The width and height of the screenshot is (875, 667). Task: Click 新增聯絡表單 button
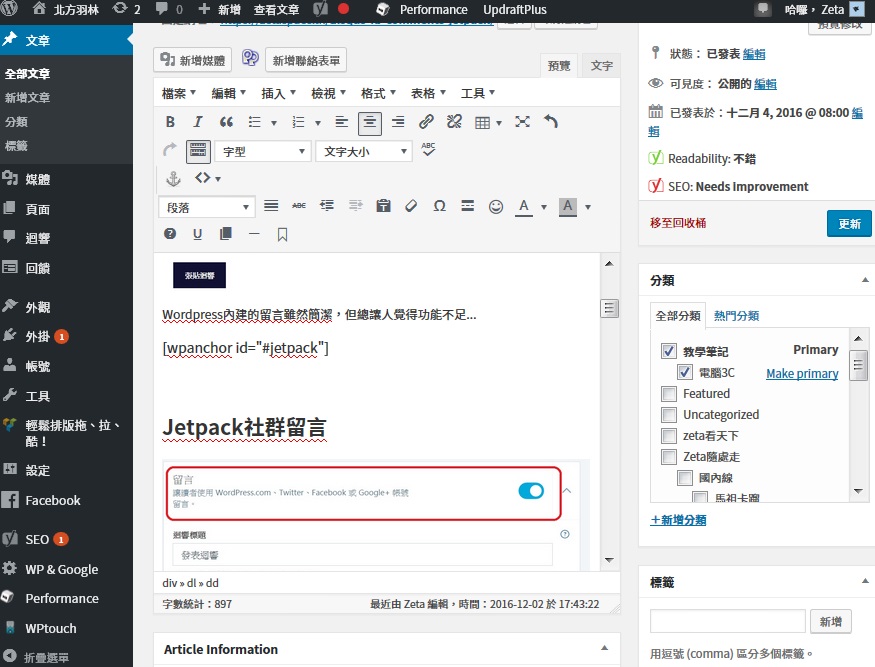(x=306, y=60)
